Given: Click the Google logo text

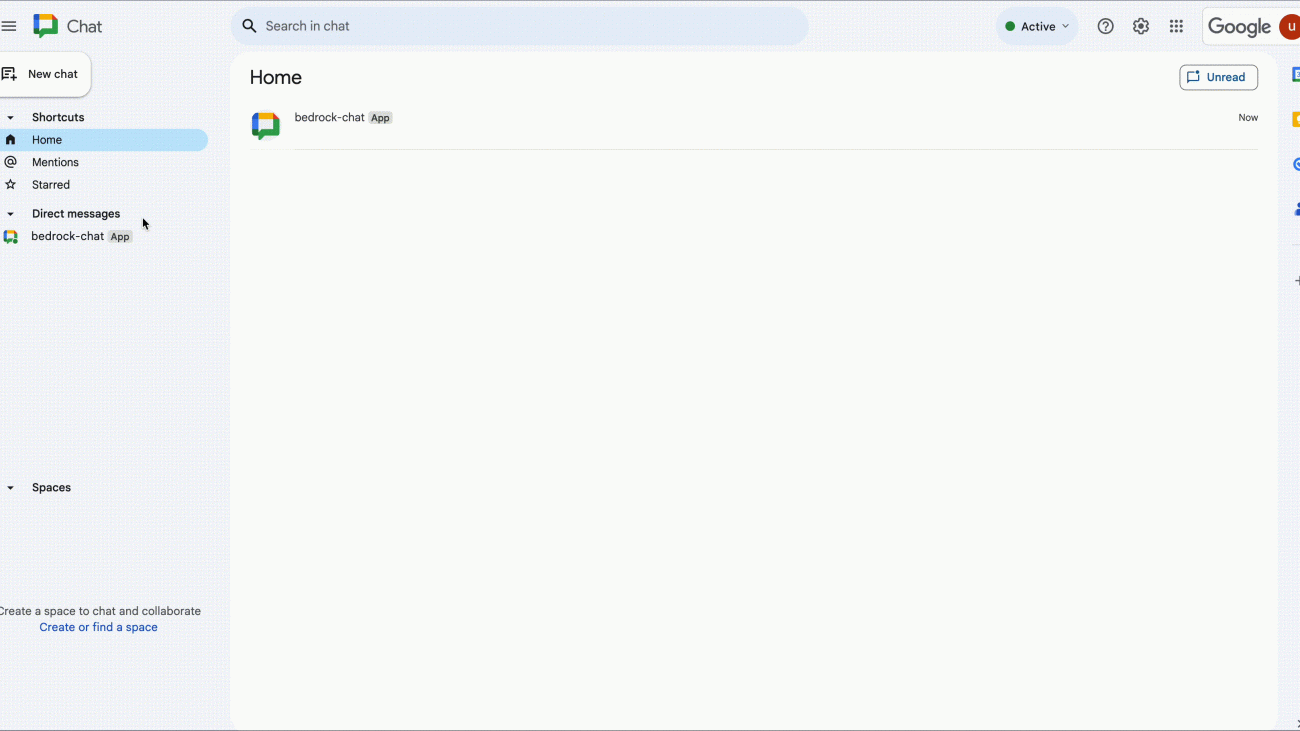Looking at the screenshot, I should click(1238, 27).
